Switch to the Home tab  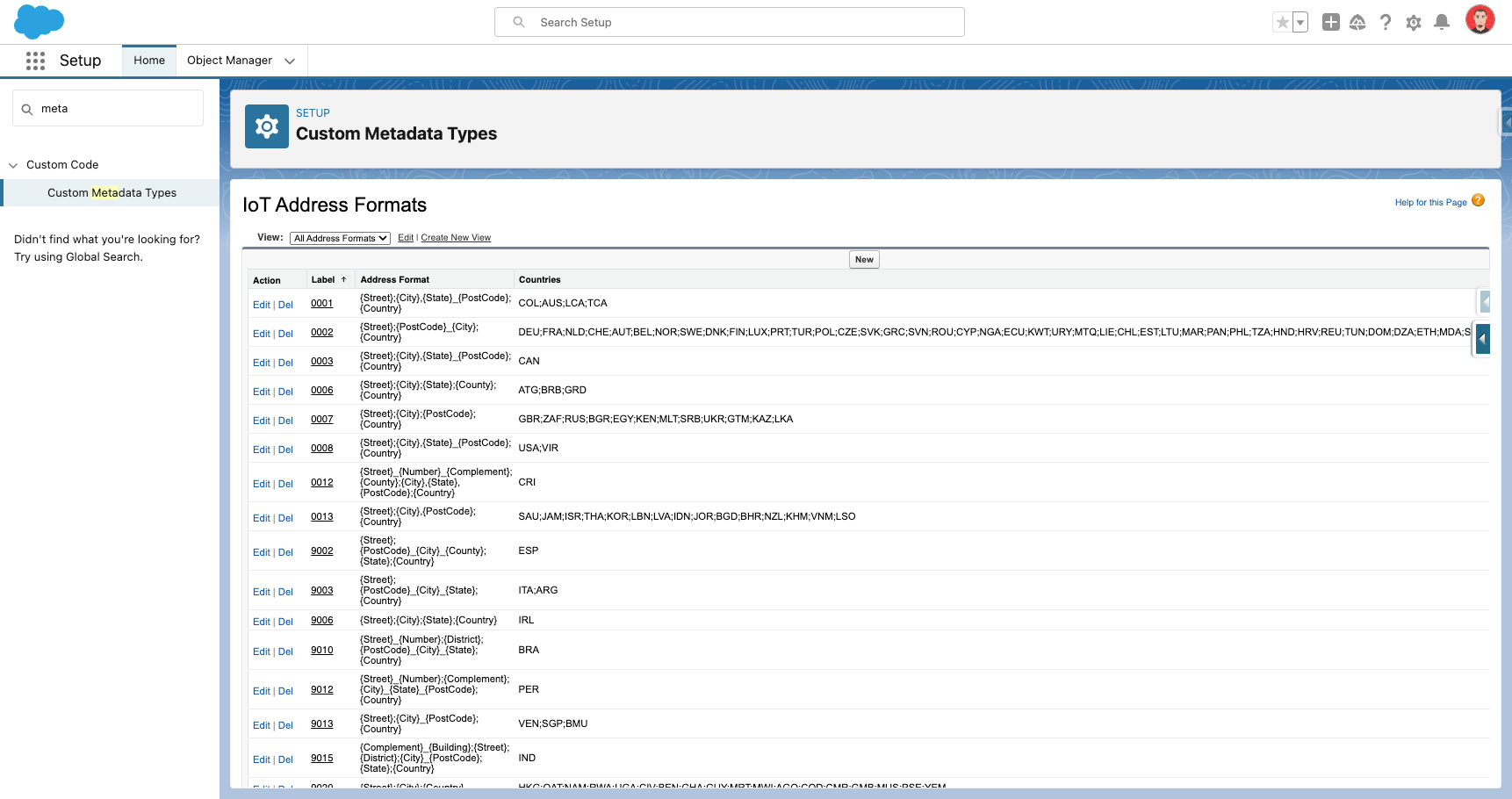149,61
